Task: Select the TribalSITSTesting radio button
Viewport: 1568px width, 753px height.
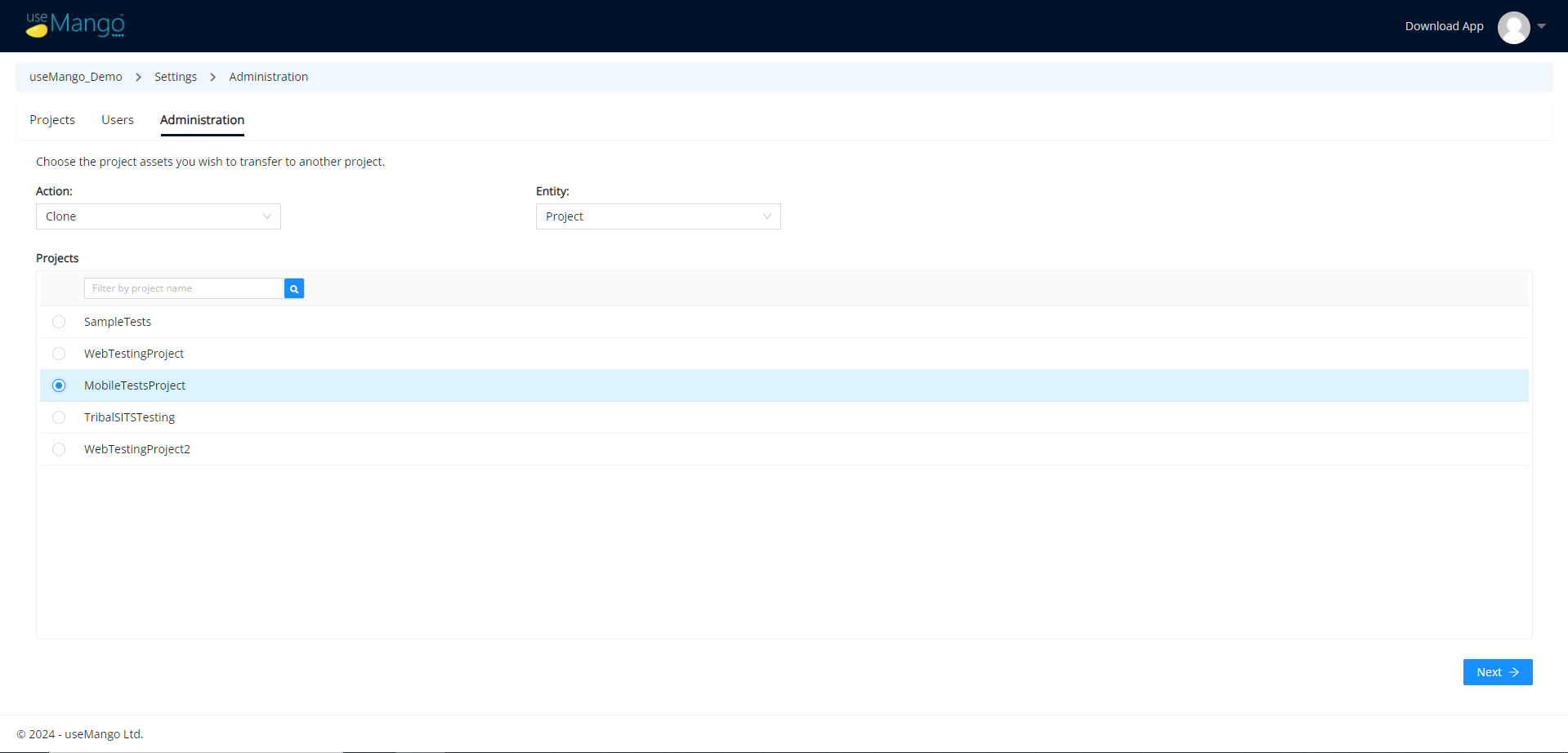Action: click(x=59, y=417)
